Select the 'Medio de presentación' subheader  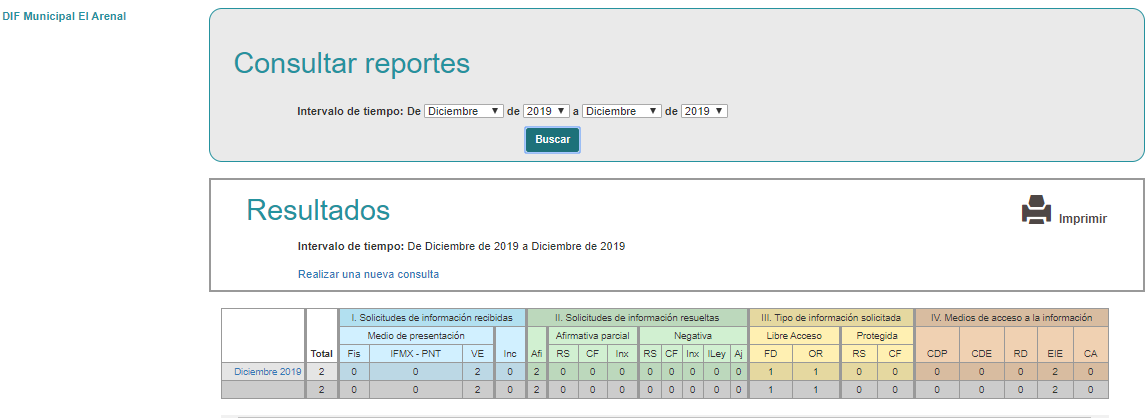[x=416, y=335]
